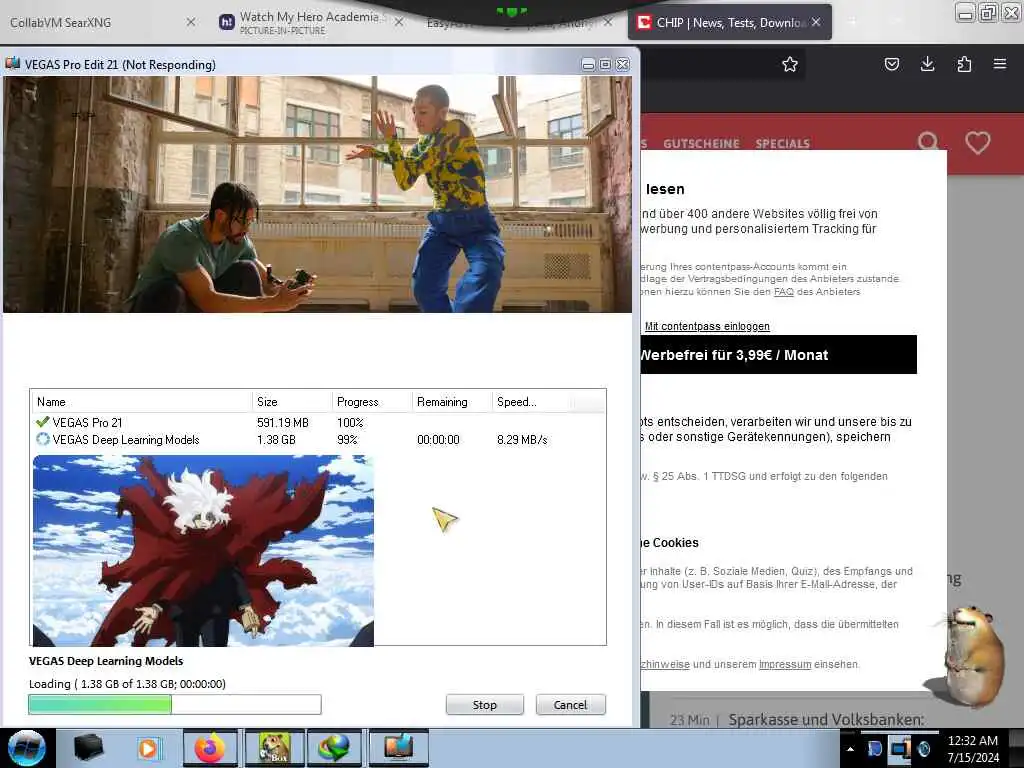This screenshot has height=768, width=1024.
Task: Click the green checkmark beside VEGAS Pro 21
Action: [43, 422]
